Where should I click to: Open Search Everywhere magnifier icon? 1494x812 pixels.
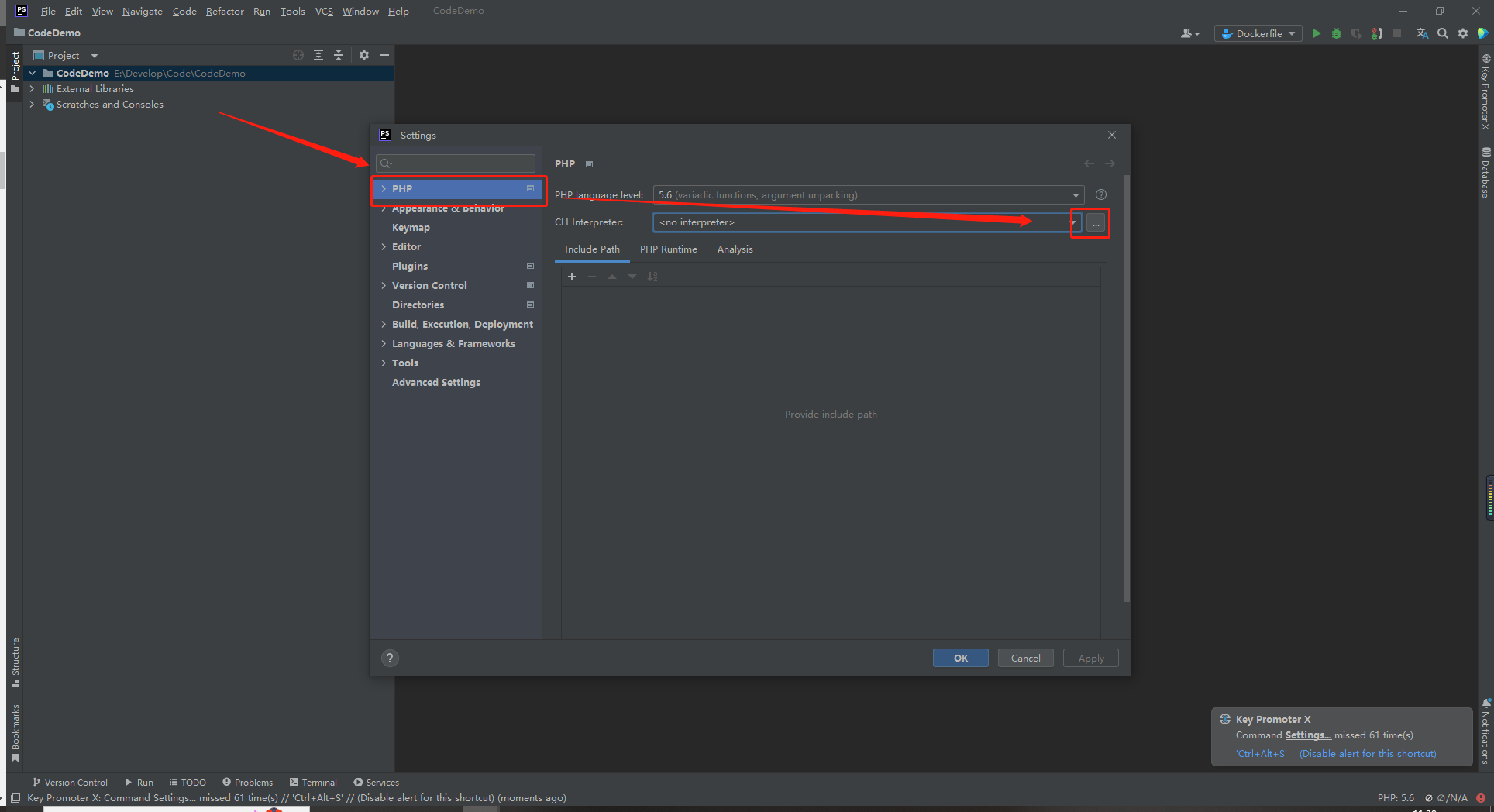point(1442,33)
